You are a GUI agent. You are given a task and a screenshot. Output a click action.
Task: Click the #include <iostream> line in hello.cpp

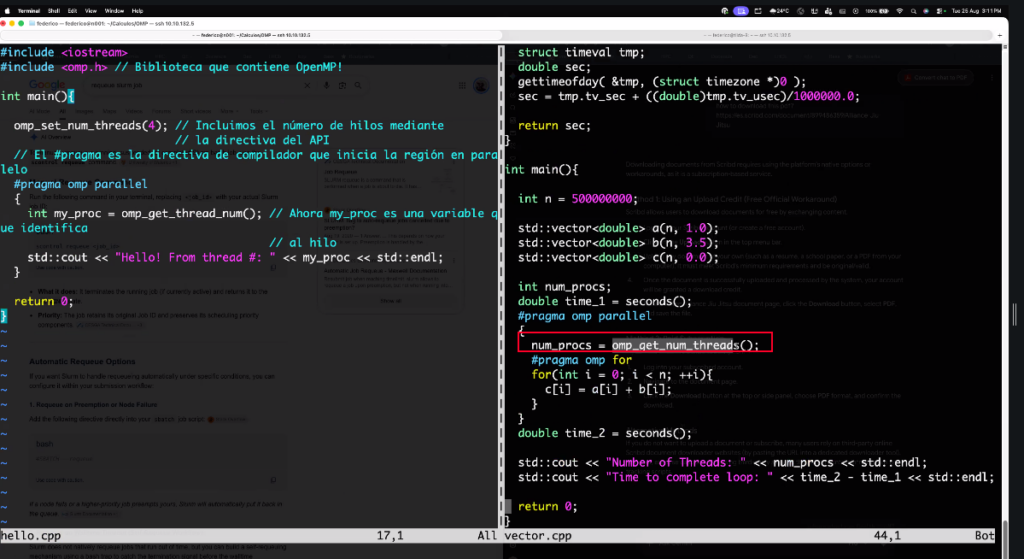pyautogui.click(x=64, y=52)
